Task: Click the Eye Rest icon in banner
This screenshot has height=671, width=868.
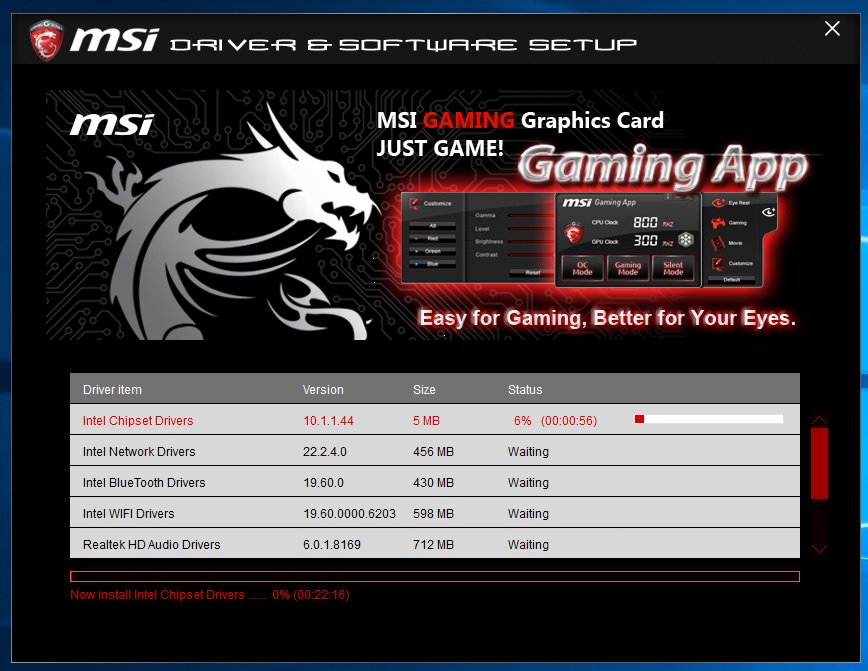Action: [x=717, y=203]
